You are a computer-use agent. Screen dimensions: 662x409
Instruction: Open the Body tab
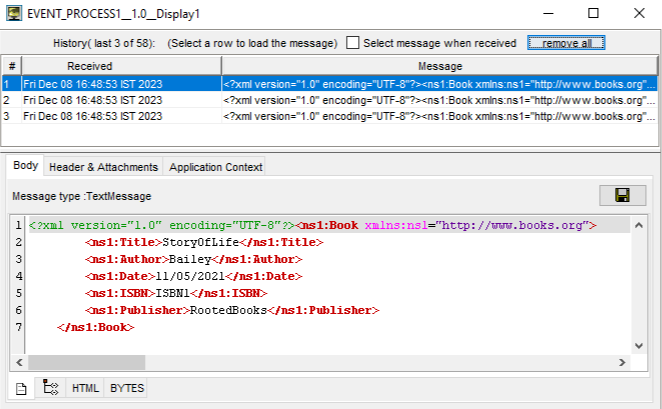point(25,165)
